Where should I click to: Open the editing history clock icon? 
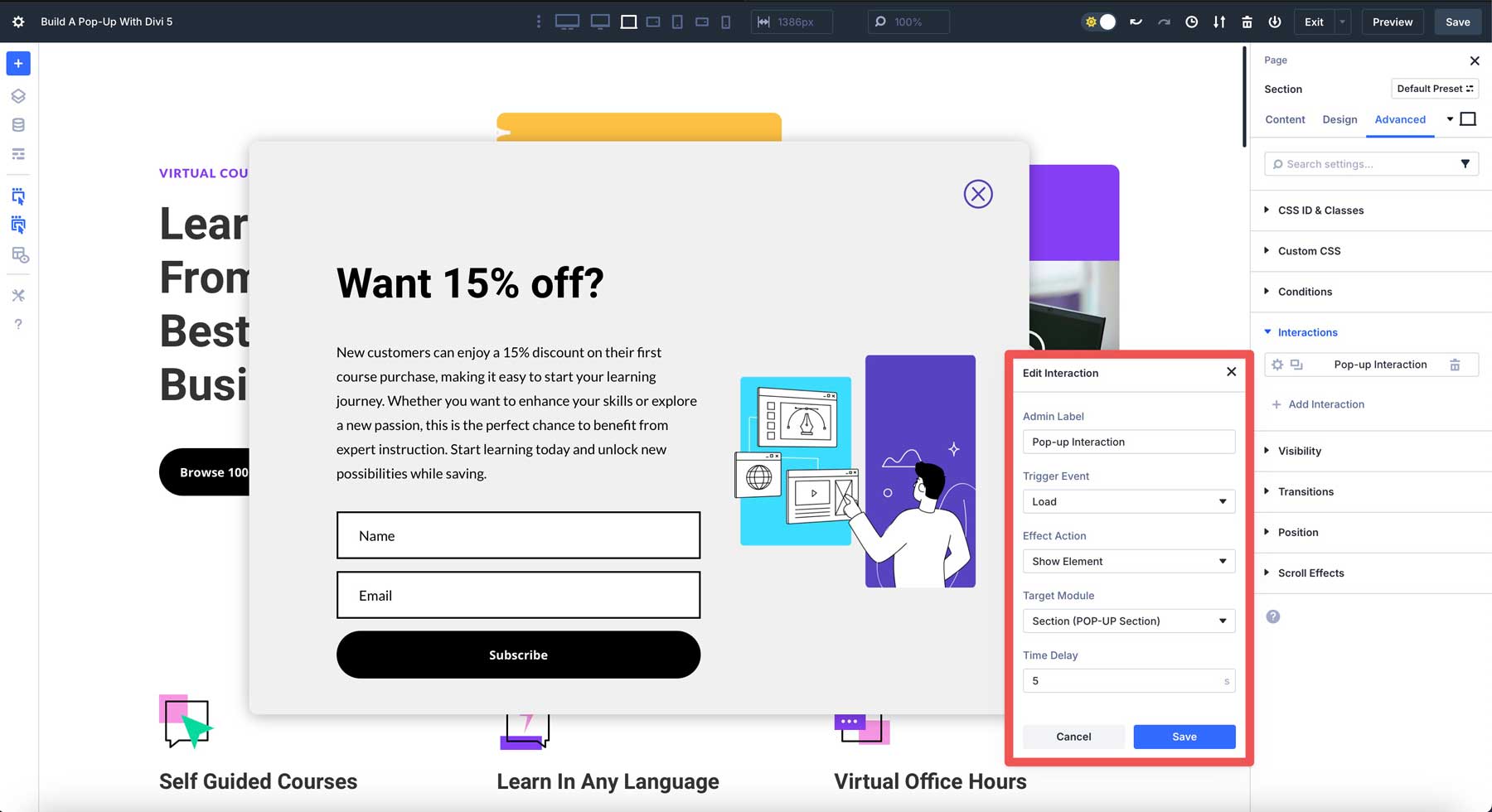pos(1191,22)
